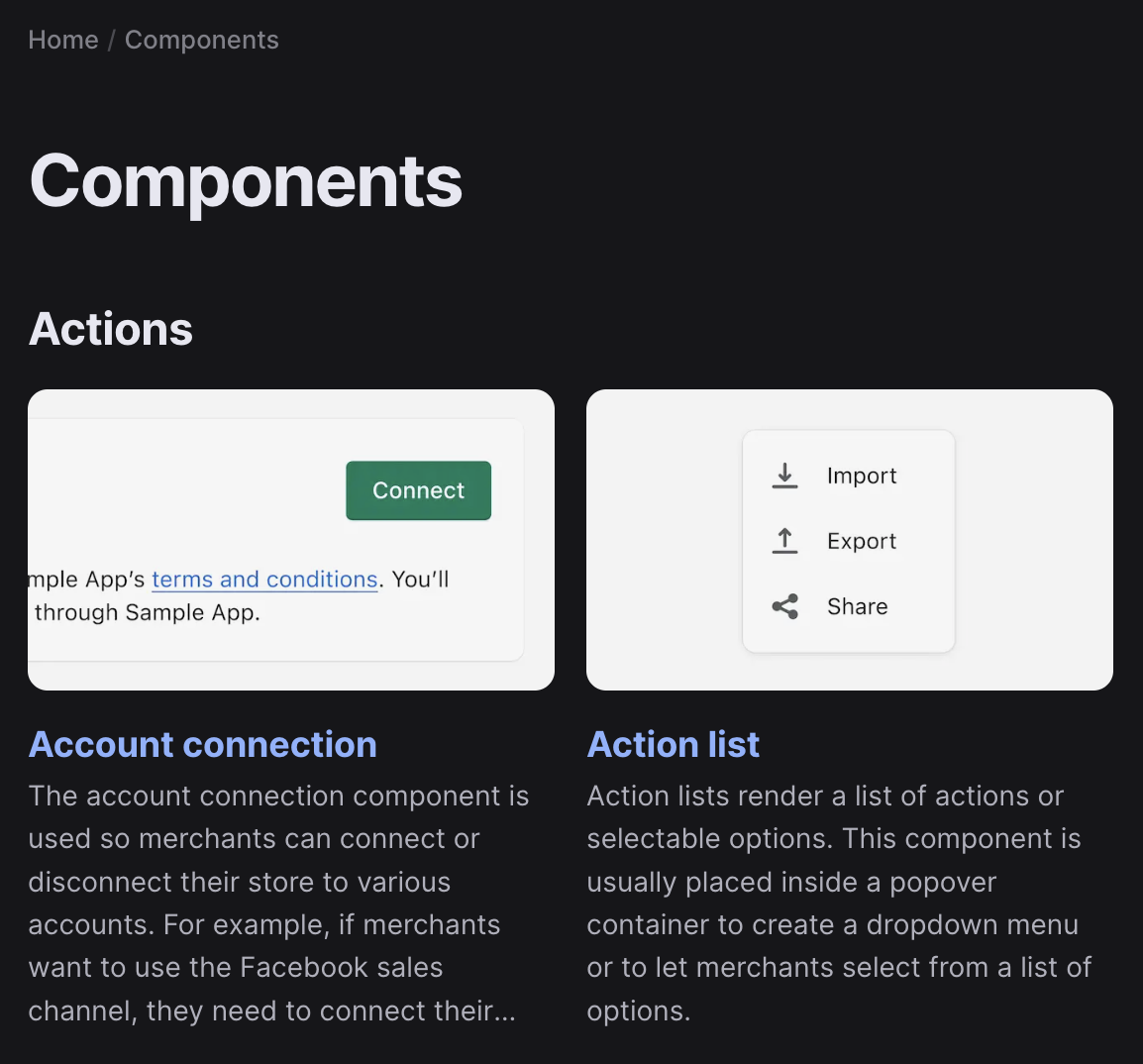Screen dimensions: 1143x1064
Task: Click the Actions section heading
Action: (x=111, y=329)
